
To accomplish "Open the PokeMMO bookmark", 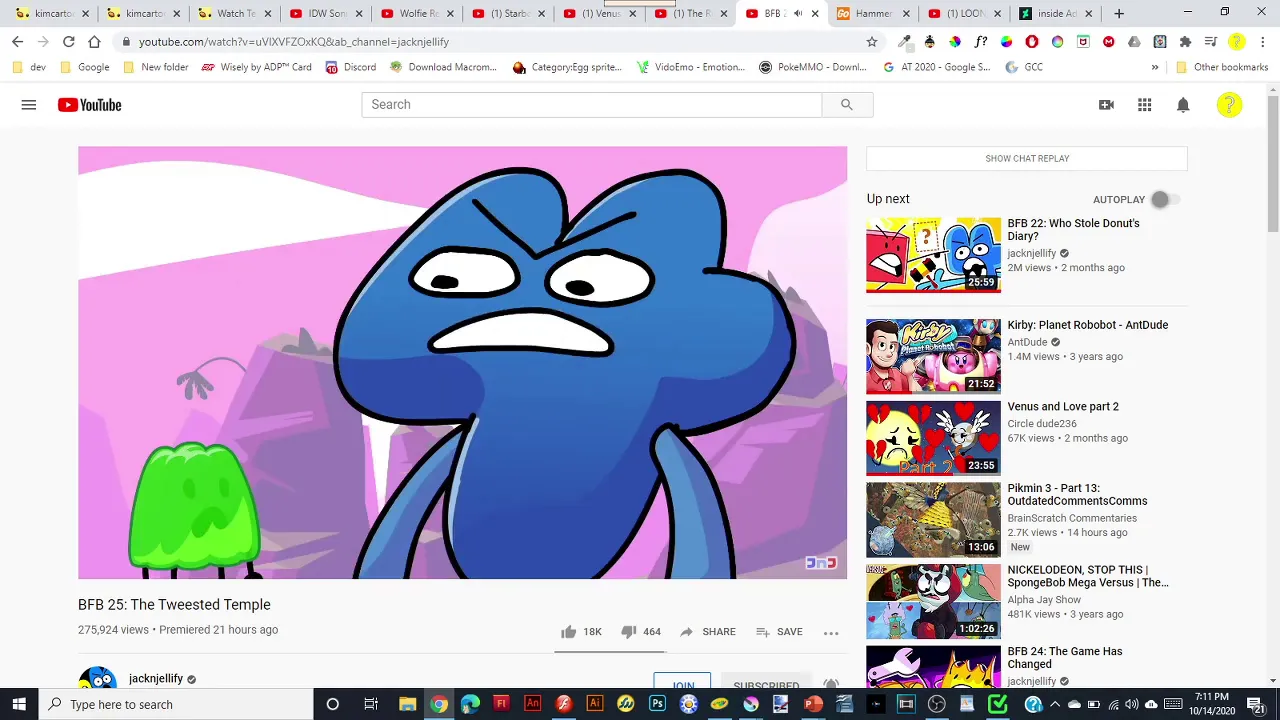I will point(813,67).
